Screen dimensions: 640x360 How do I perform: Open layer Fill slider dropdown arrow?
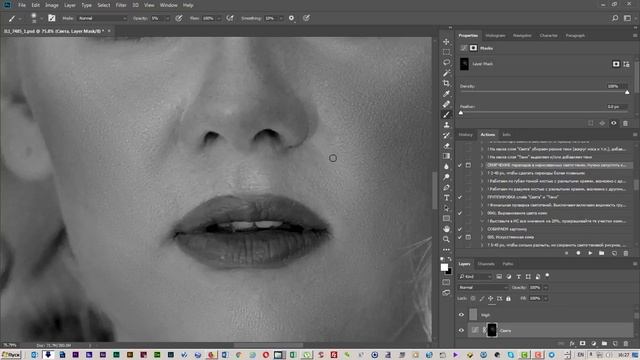tap(546, 299)
